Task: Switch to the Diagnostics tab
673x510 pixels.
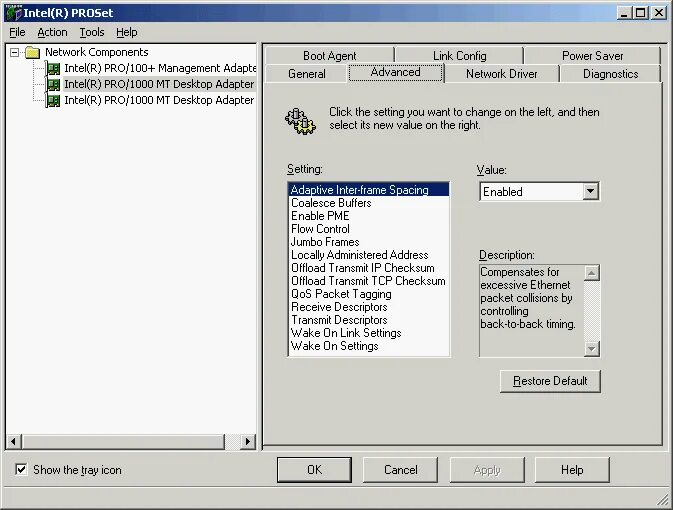Action: [x=610, y=74]
